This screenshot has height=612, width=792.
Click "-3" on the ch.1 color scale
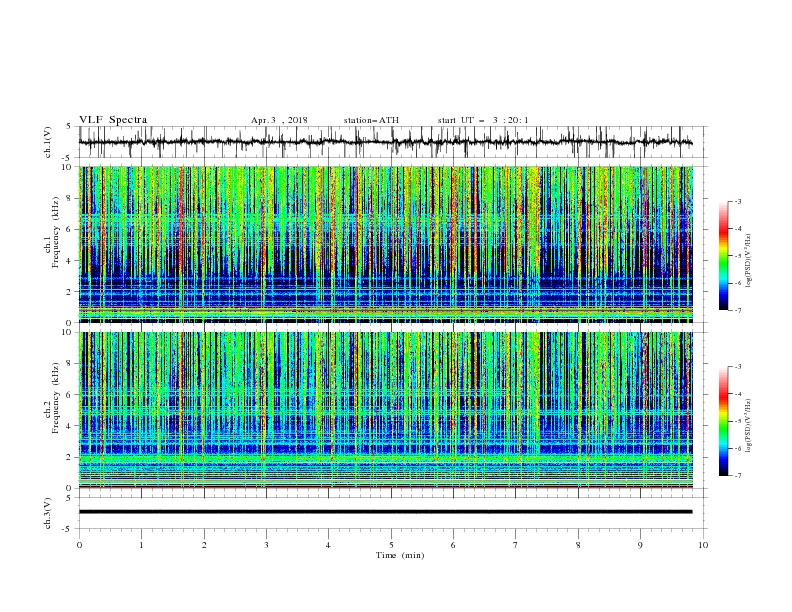point(737,201)
